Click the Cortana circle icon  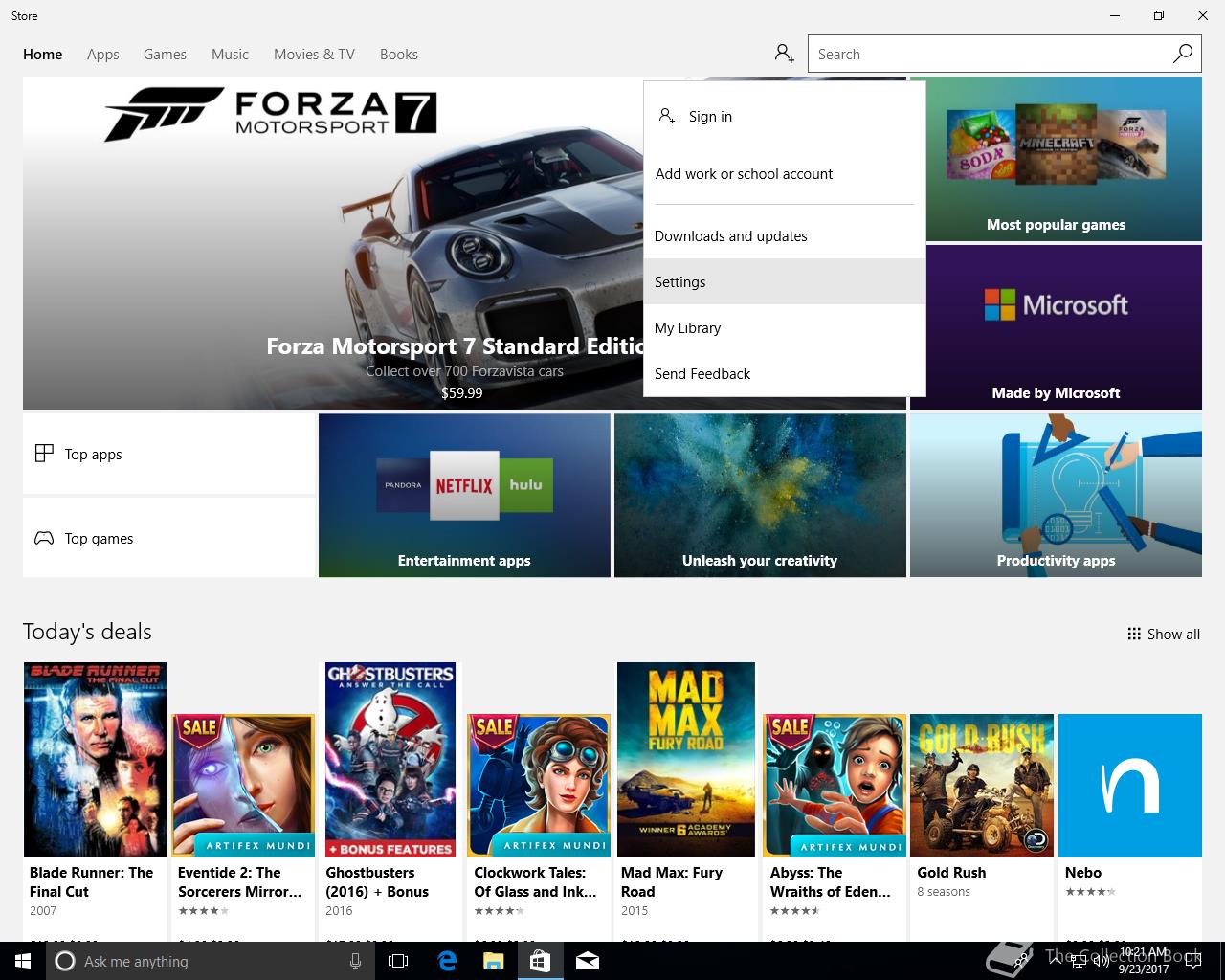(65, 961)
